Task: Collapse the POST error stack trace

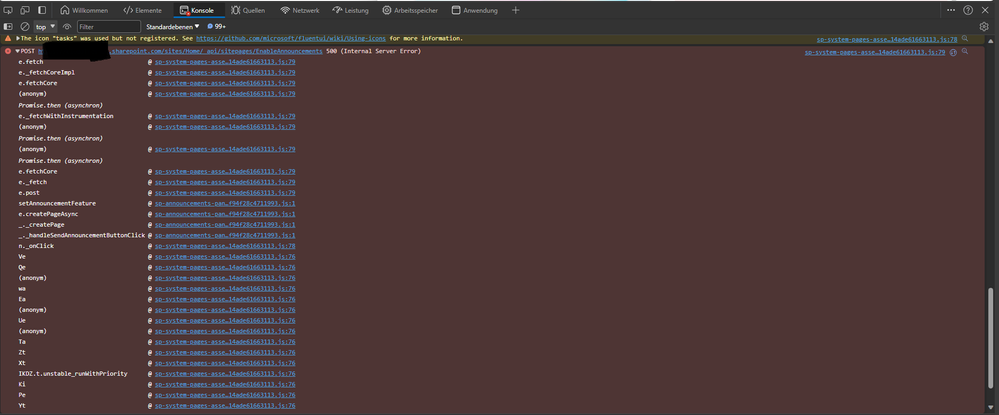Action: [x=18, y=51]
